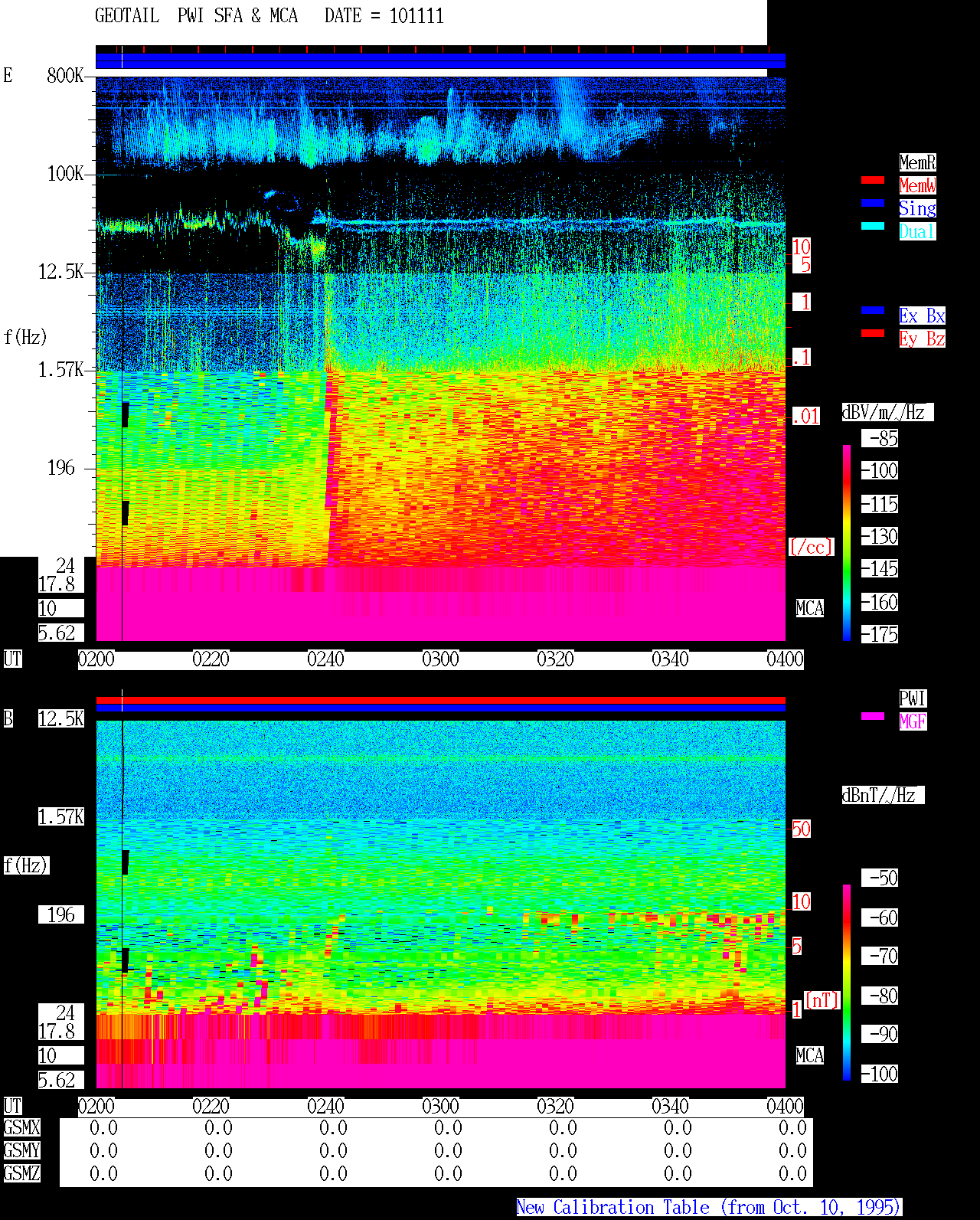This screenshot has width=980, height=1220.
Task: Click the "-175" color scale value
Action: point(880,635)
